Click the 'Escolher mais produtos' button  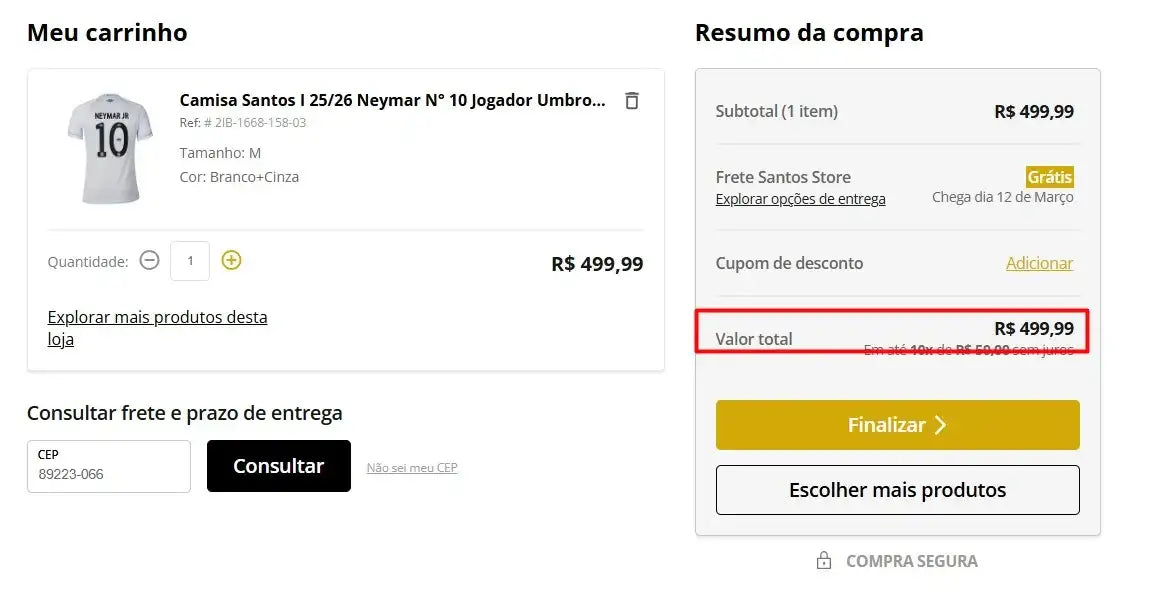(897, 490)
